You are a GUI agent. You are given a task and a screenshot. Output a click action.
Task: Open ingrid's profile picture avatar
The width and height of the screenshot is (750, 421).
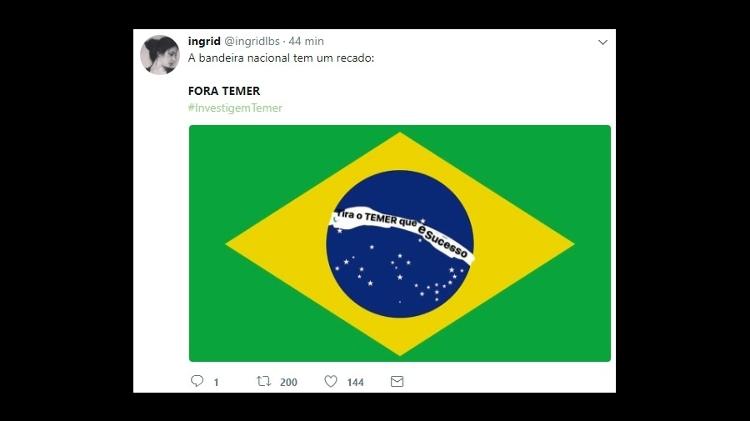[160, 55]
